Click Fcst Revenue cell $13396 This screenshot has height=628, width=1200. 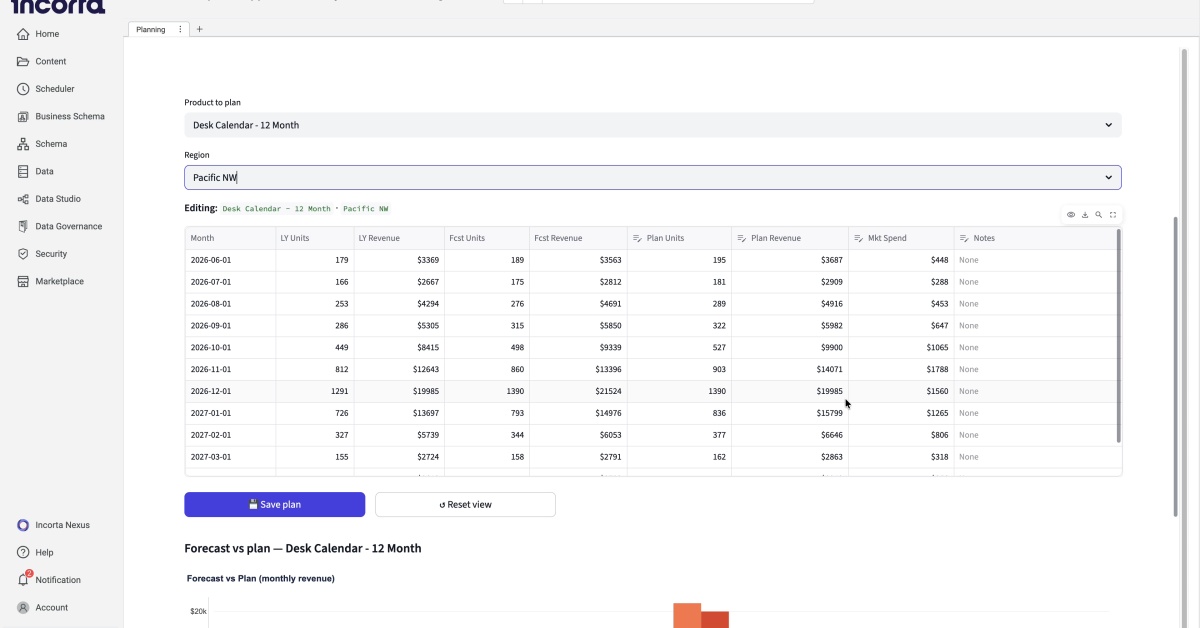578,369
